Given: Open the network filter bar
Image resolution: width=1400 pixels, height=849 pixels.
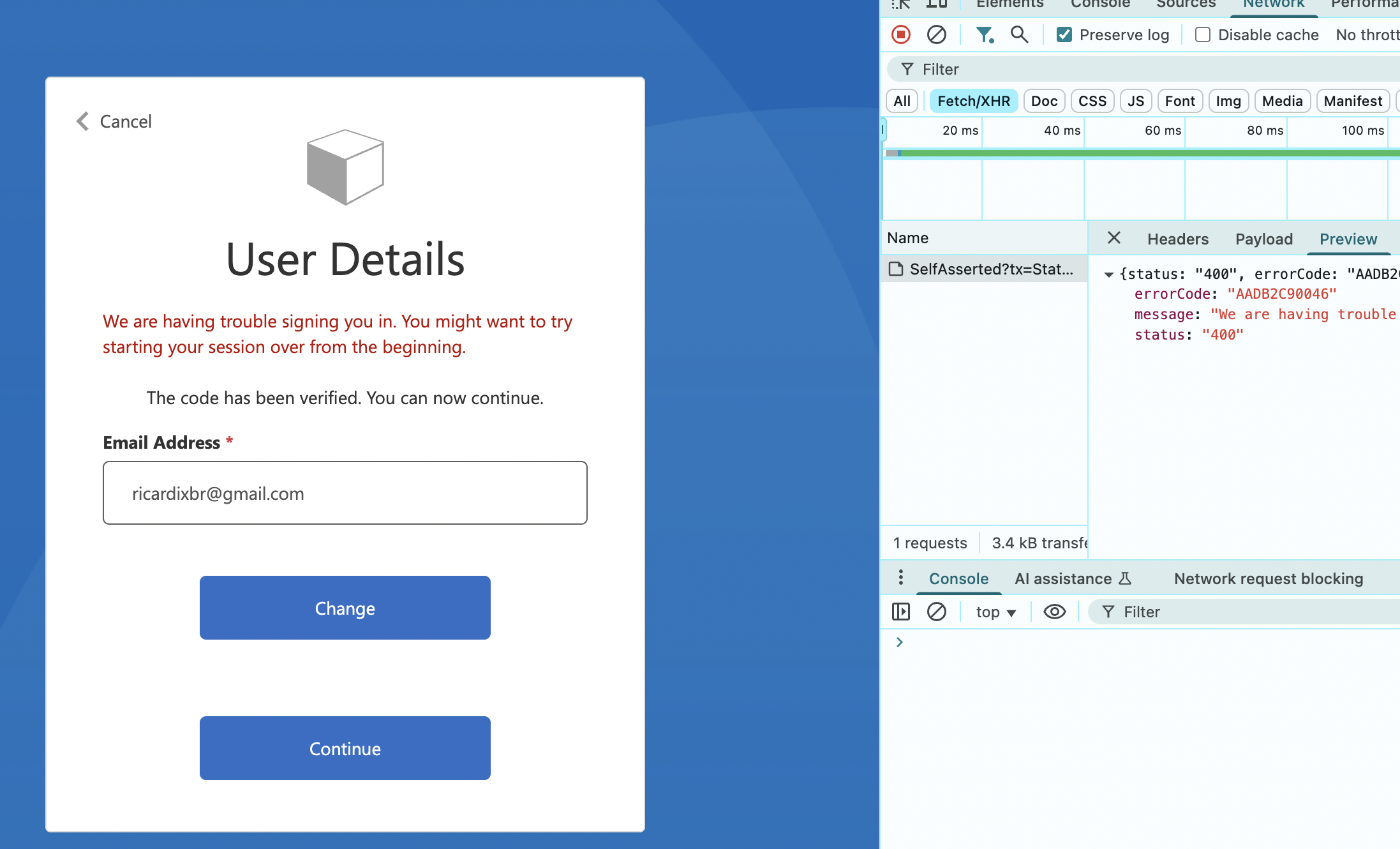Looking at the screenshot, I should coord(985,34).
